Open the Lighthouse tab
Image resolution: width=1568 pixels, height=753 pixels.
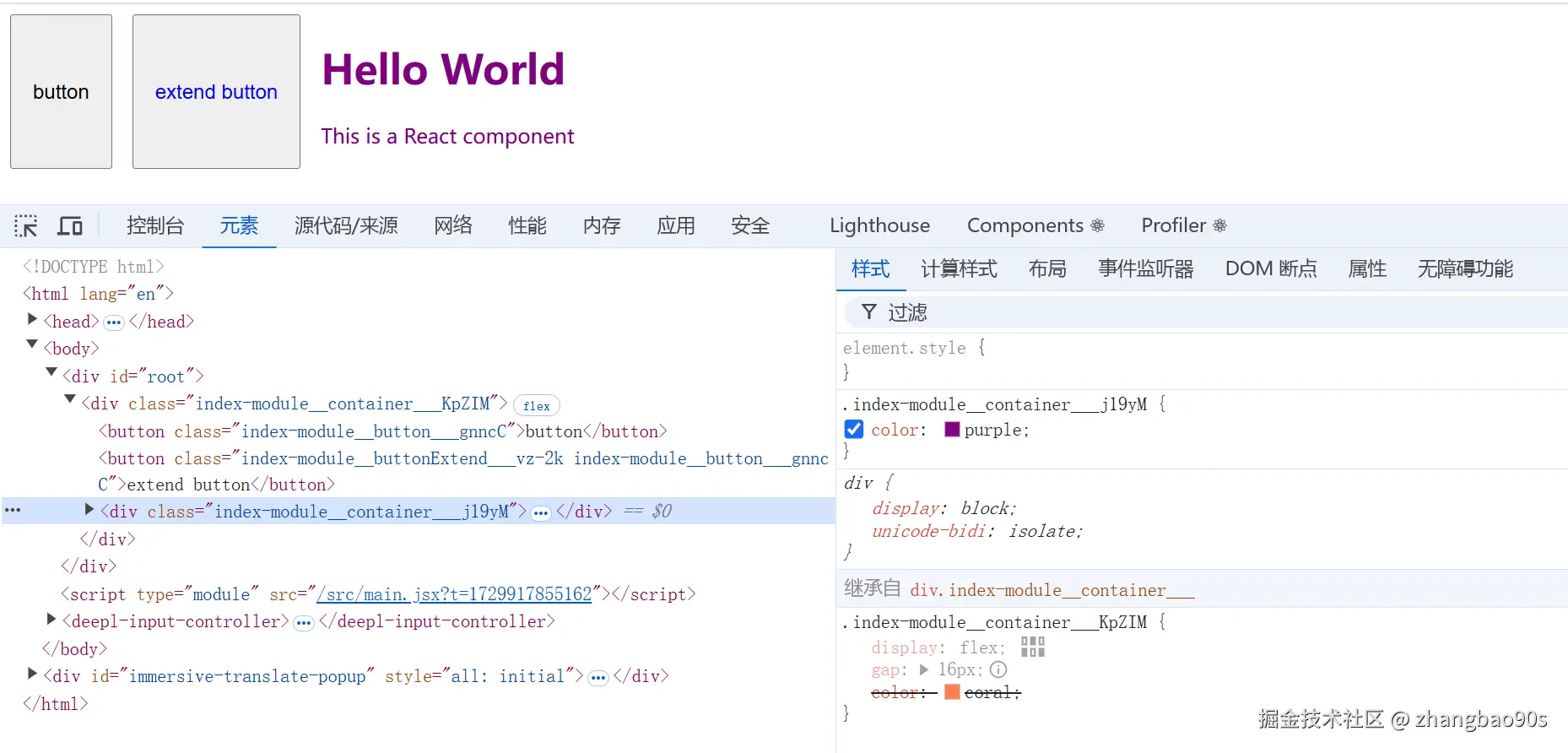(x=879, y=225)
